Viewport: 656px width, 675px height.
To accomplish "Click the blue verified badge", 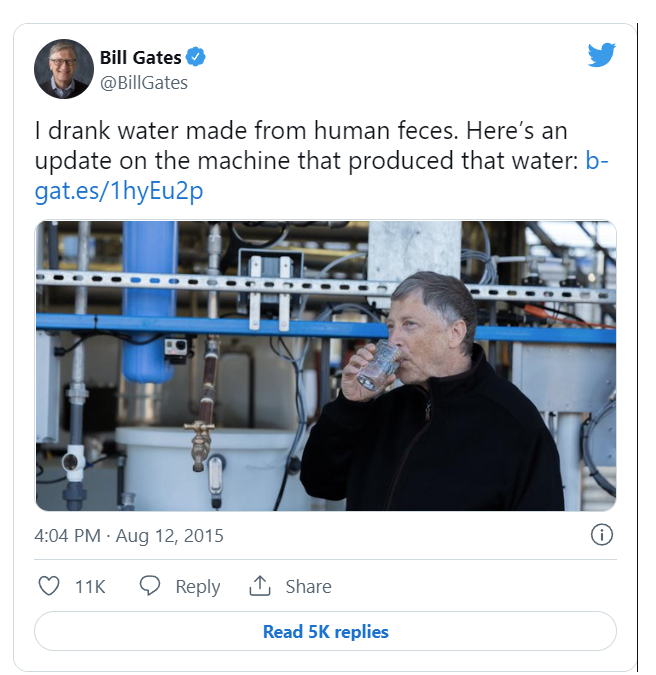I will 198,58.
